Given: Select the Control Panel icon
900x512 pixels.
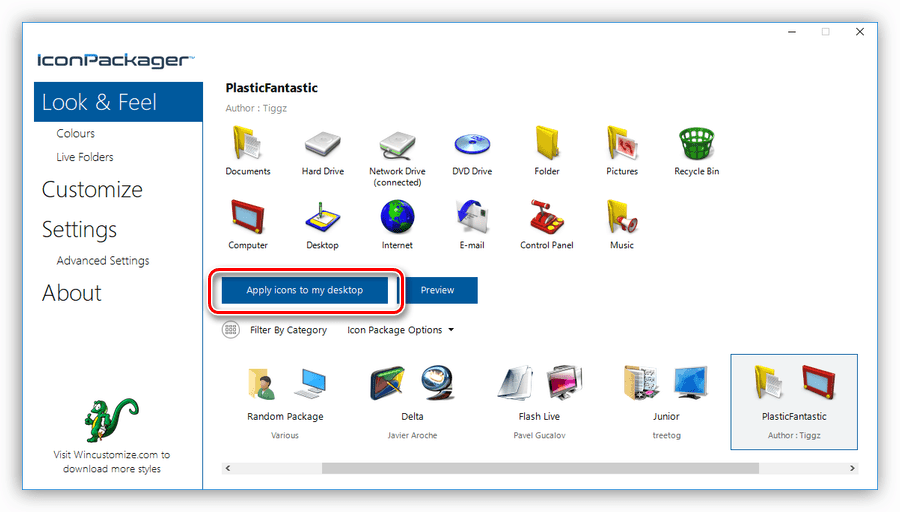Looking at the screenshot, I should 546,217.
